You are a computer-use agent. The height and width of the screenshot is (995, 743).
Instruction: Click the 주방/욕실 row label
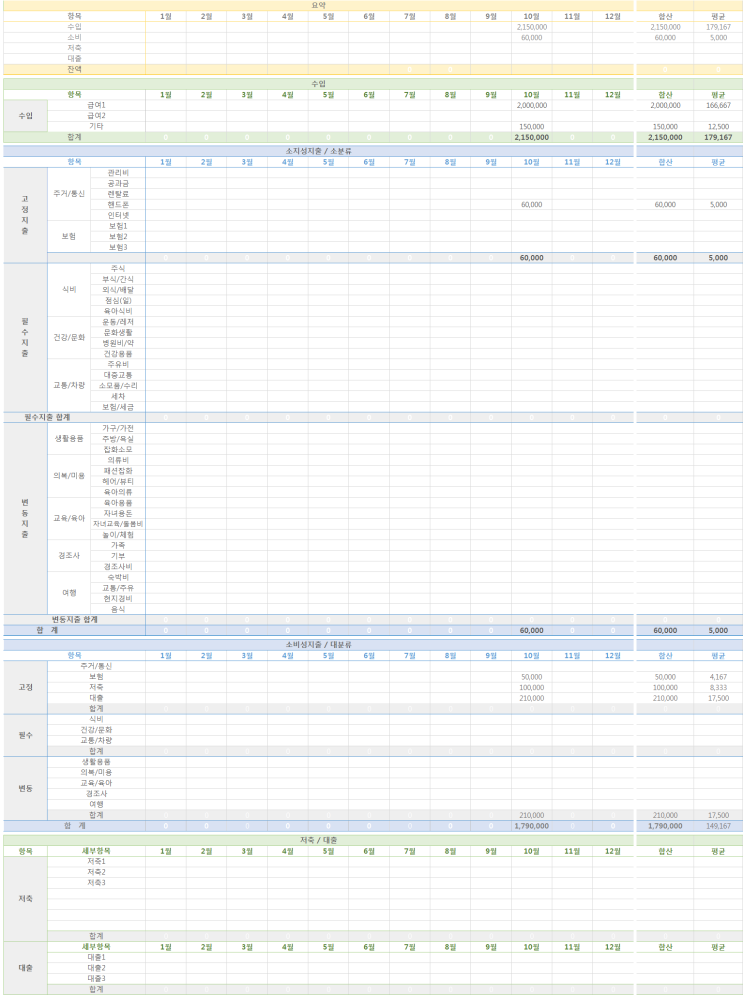click(118, 439)
